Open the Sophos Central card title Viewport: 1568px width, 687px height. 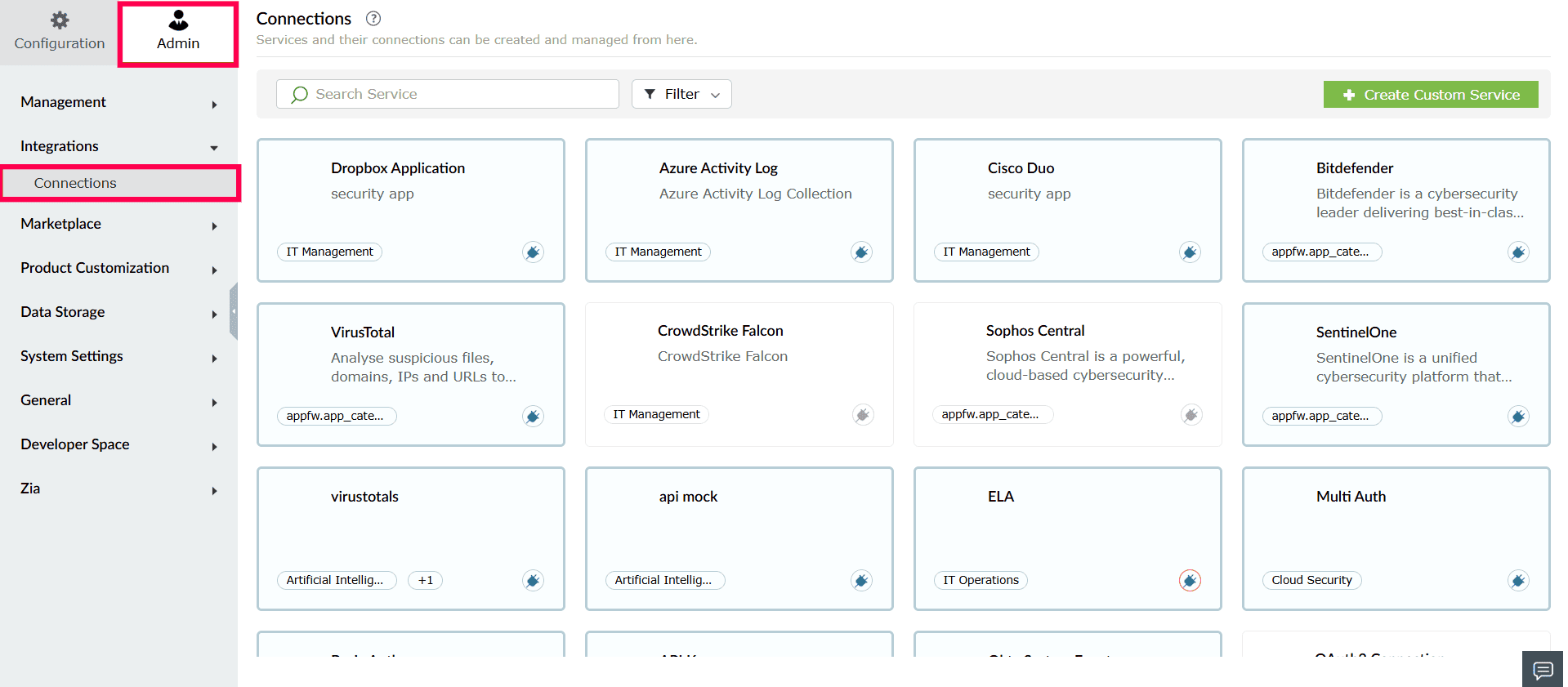[x=1035, y=331]
